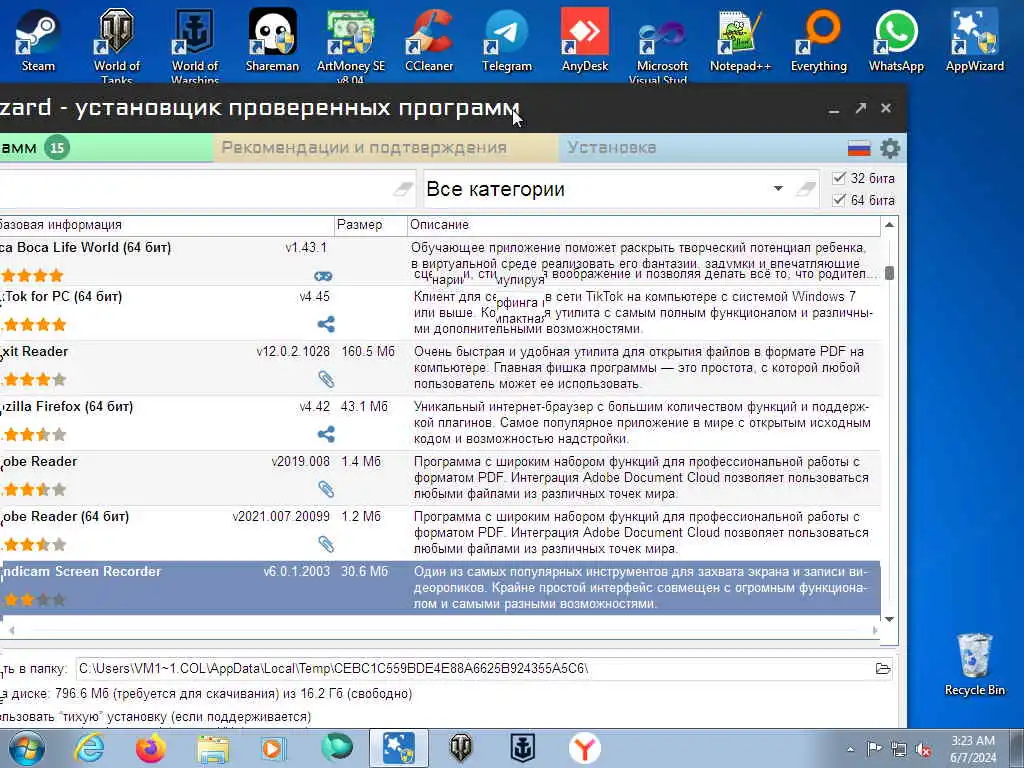Click the v2021.007.20099 version text
This screenshot has height=768, width=1024.
tap(281, 517)
